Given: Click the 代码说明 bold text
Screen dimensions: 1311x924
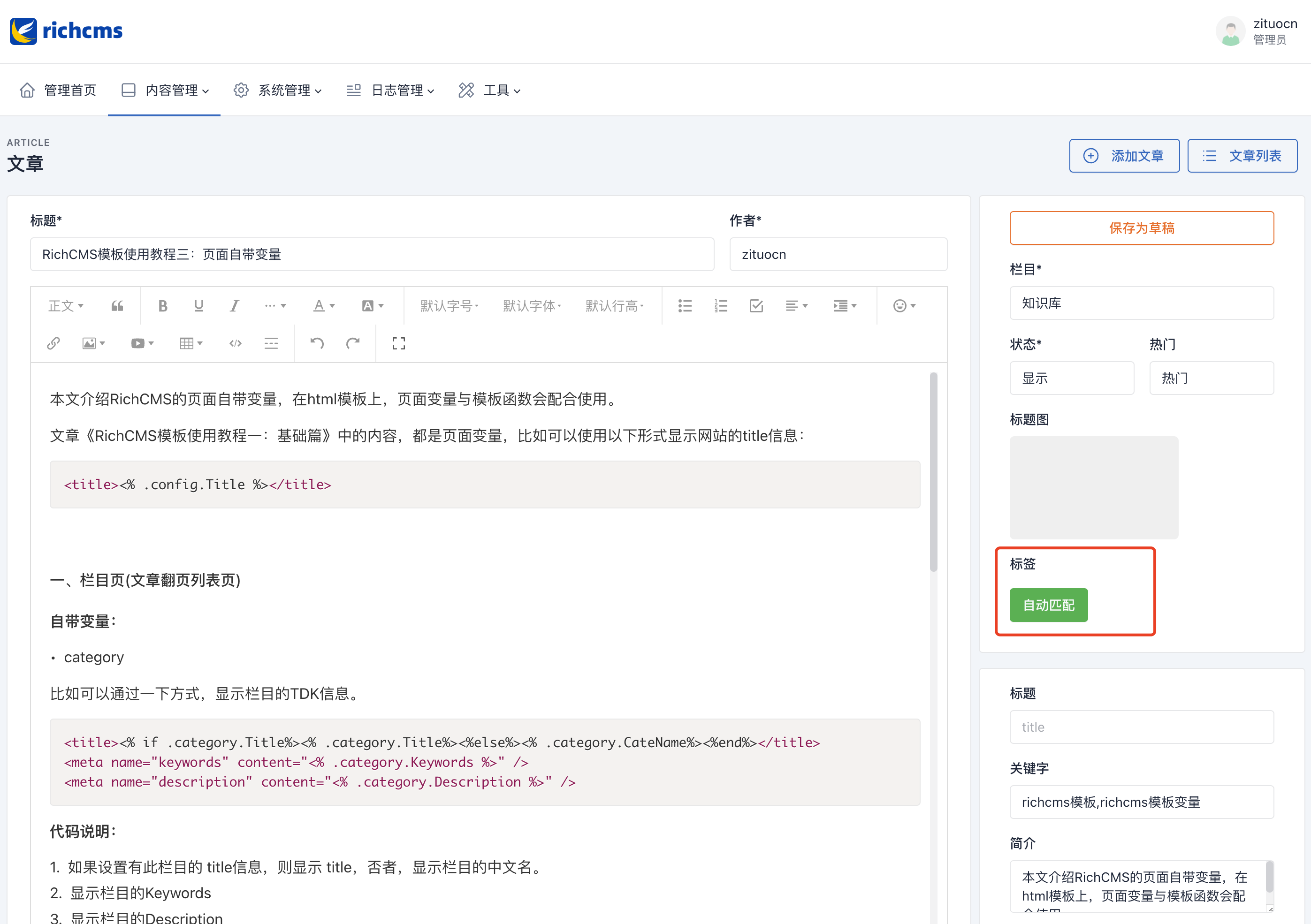Looking at the screenshot, I should click(x=84, y=832).
